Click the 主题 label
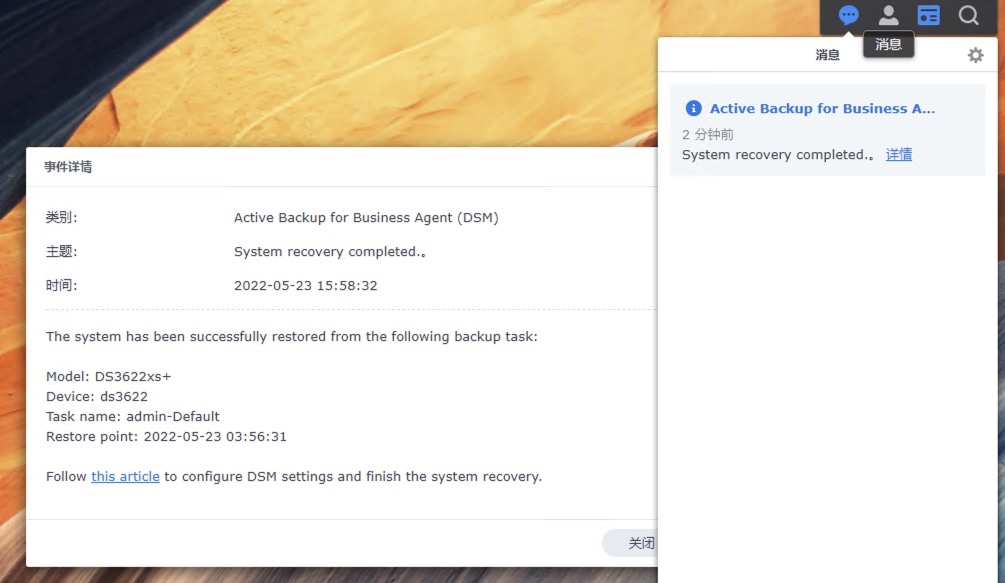 click(x=61, y=252)
